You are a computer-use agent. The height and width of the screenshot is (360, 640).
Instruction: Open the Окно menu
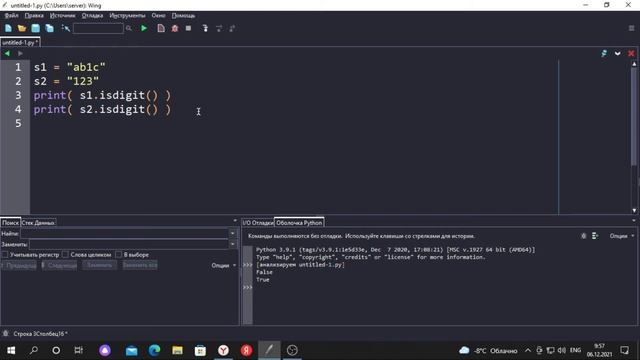point(158,16)
